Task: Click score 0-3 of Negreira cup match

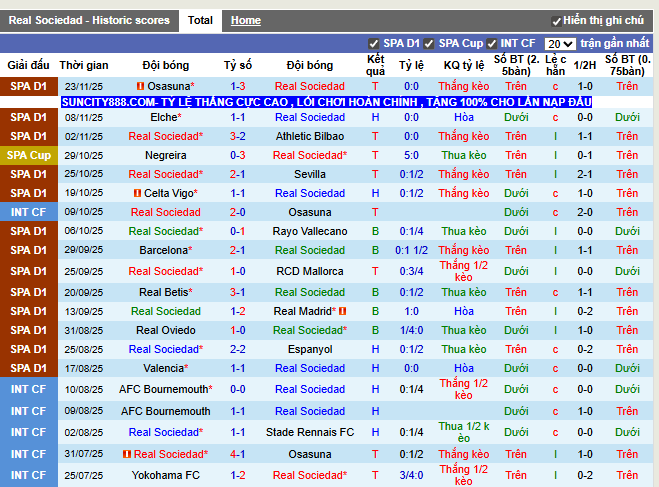Action: point(238,155)
